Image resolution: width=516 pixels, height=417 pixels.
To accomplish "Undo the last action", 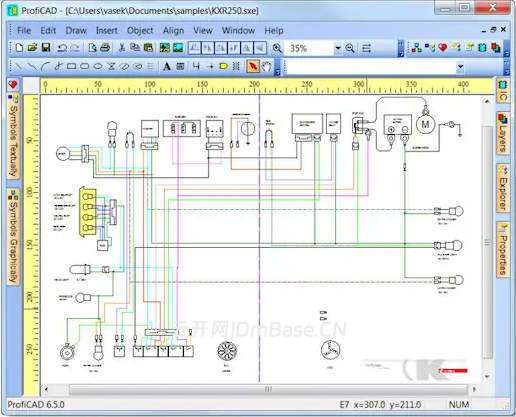I will coord(62,48).
